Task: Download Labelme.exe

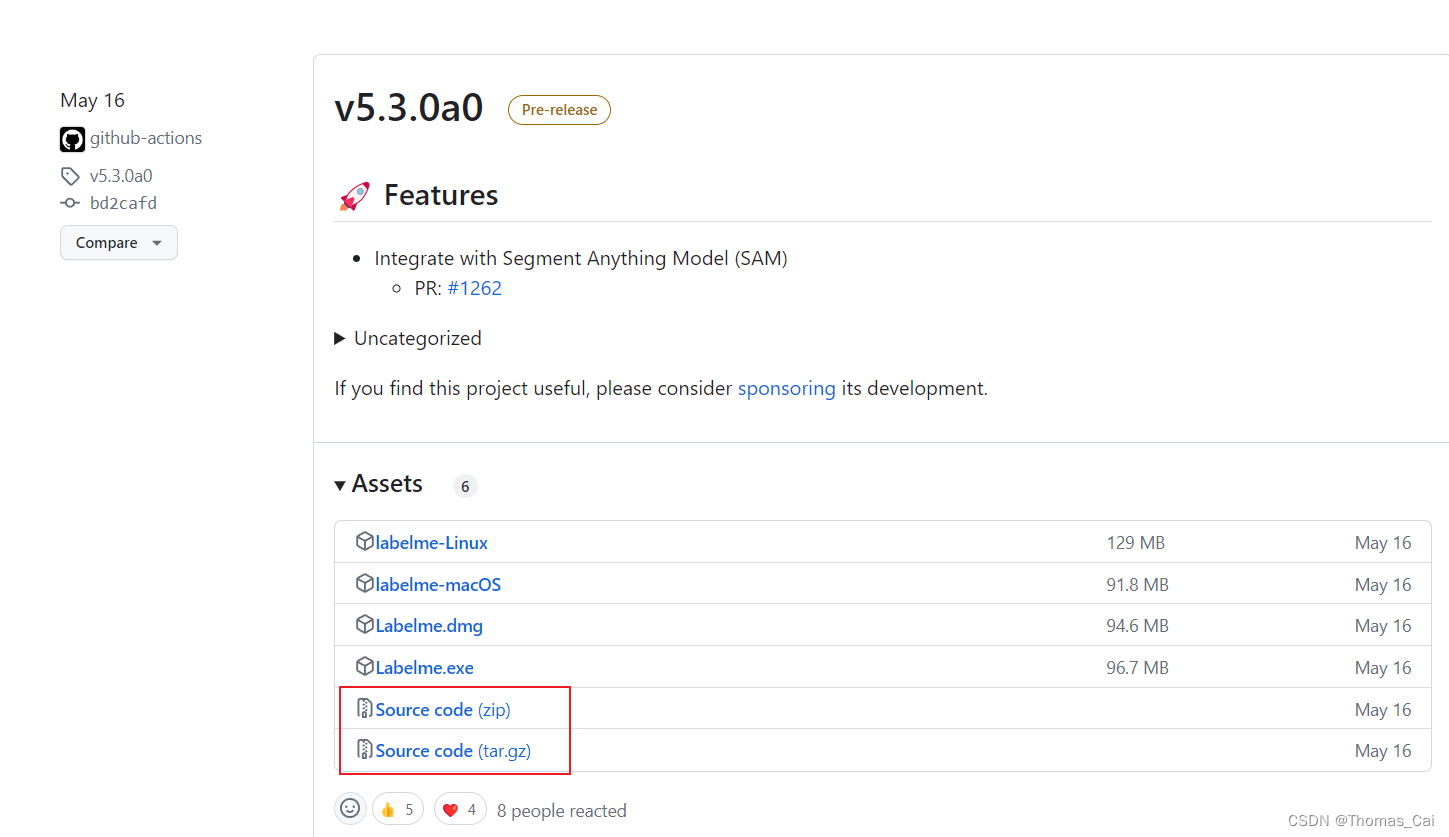Action: pos(425,668)
